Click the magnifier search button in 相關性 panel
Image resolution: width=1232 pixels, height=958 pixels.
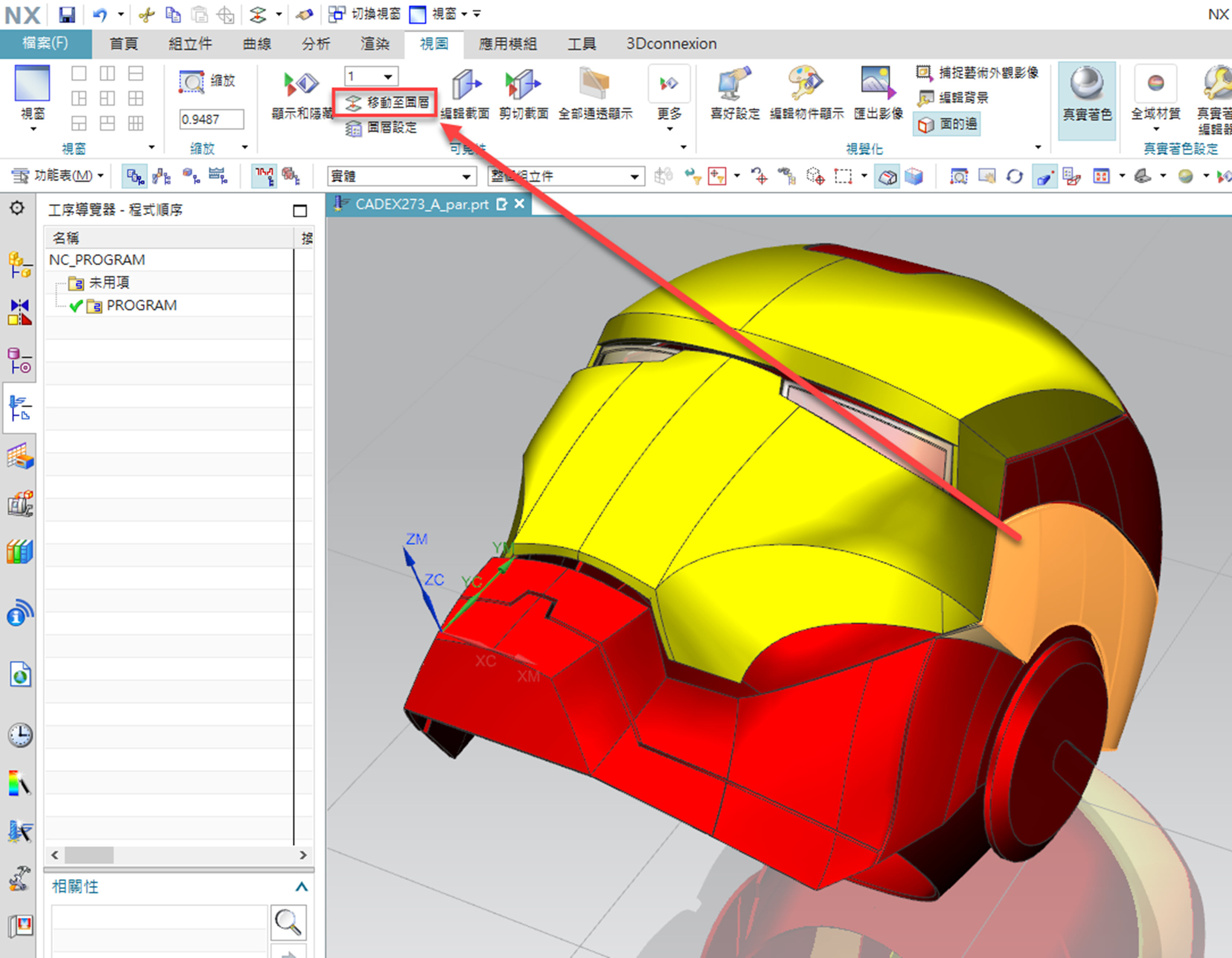288,922
